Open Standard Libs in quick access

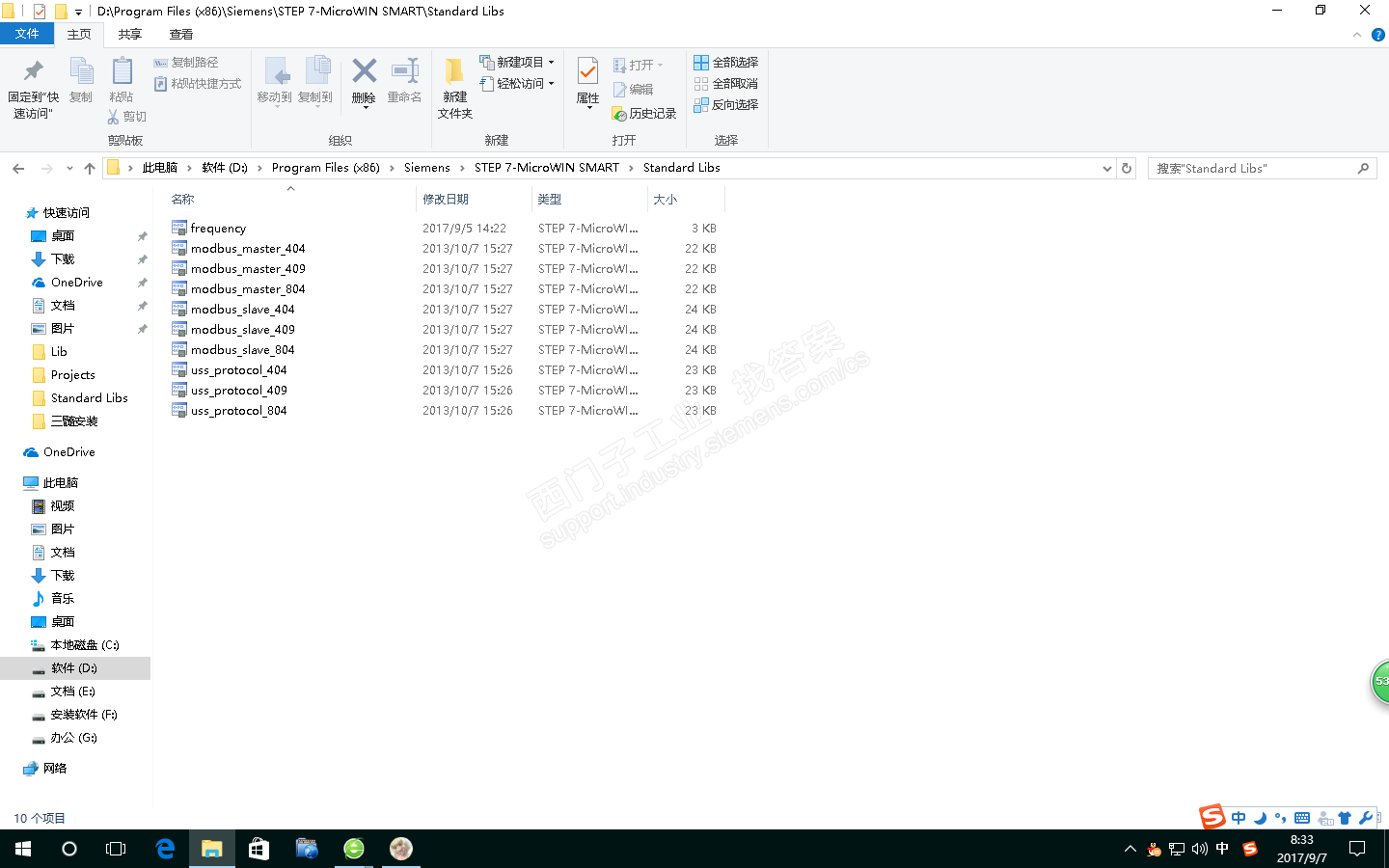point(90,398)
